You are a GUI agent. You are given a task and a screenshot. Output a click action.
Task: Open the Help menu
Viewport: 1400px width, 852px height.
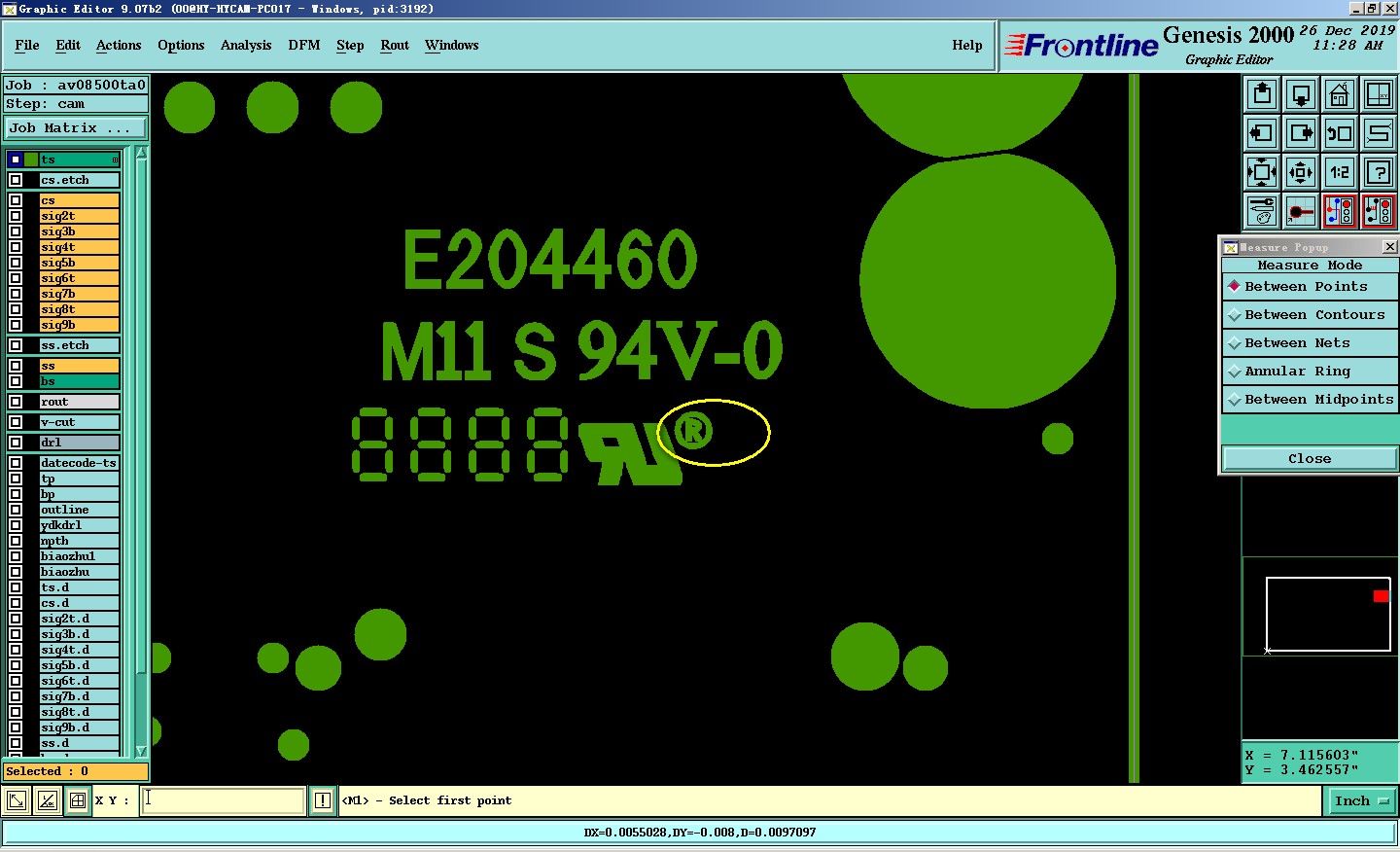tap(967, 46)
